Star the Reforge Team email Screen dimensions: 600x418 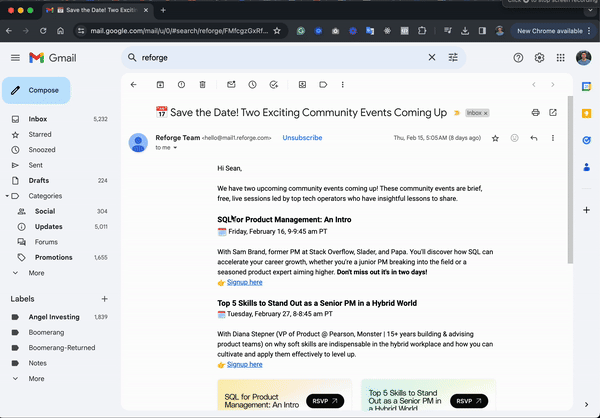tap(495, 138)
